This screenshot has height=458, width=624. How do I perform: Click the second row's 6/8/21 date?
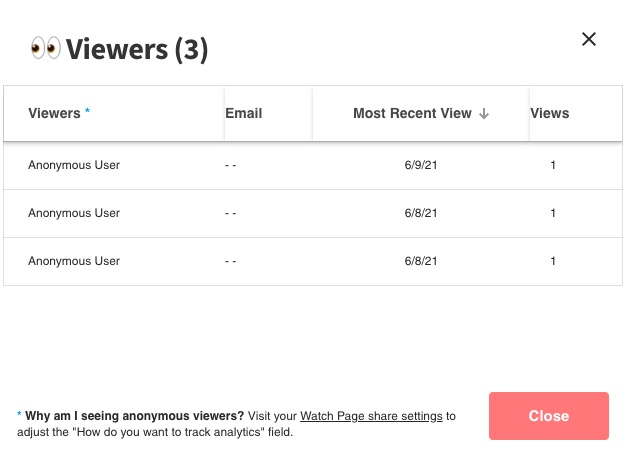click(x=421, y=213)
